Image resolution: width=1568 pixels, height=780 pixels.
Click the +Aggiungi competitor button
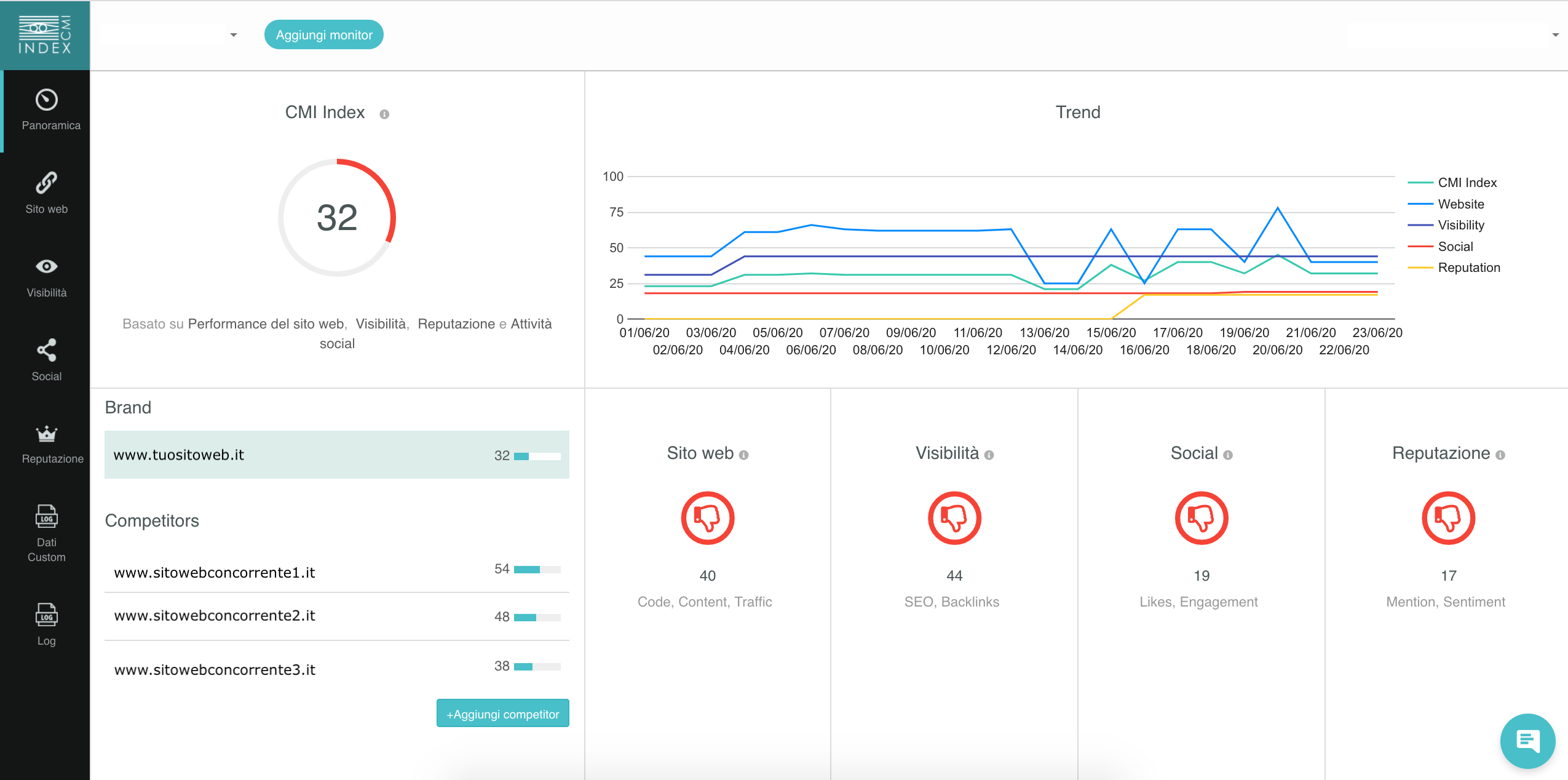(x=502, y=714)
